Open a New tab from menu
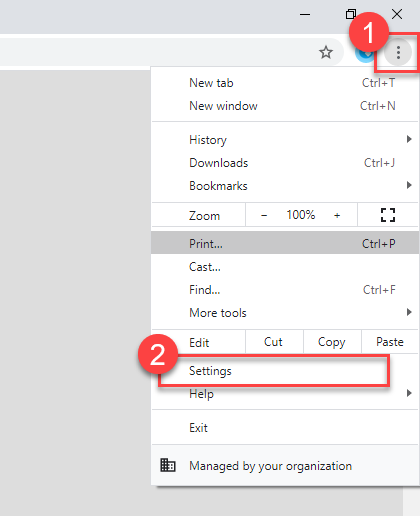Screen dimensions: 420x516 285,83
